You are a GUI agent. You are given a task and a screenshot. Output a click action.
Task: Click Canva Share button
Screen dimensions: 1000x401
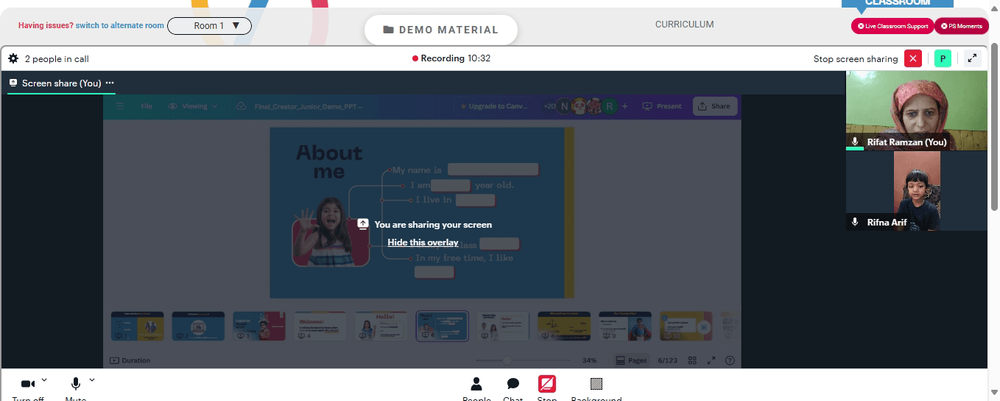715,106
